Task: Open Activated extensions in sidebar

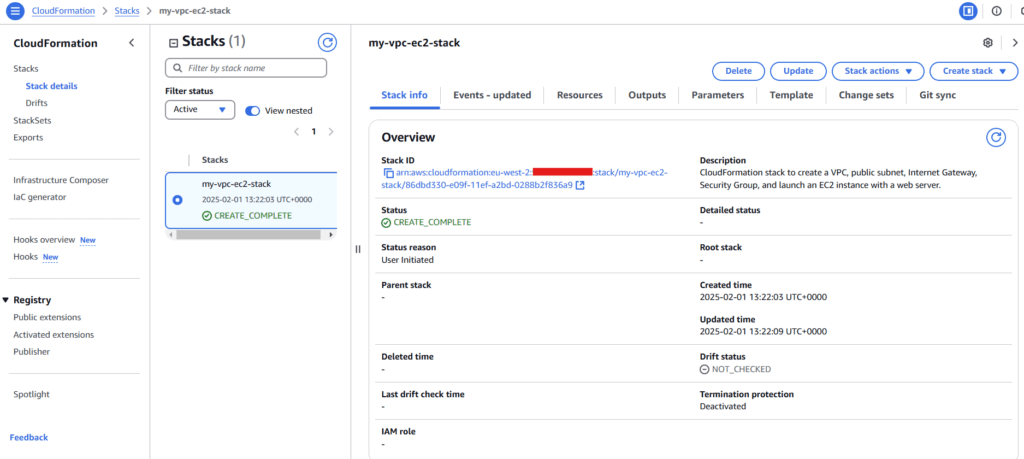Action: point(54,334)
